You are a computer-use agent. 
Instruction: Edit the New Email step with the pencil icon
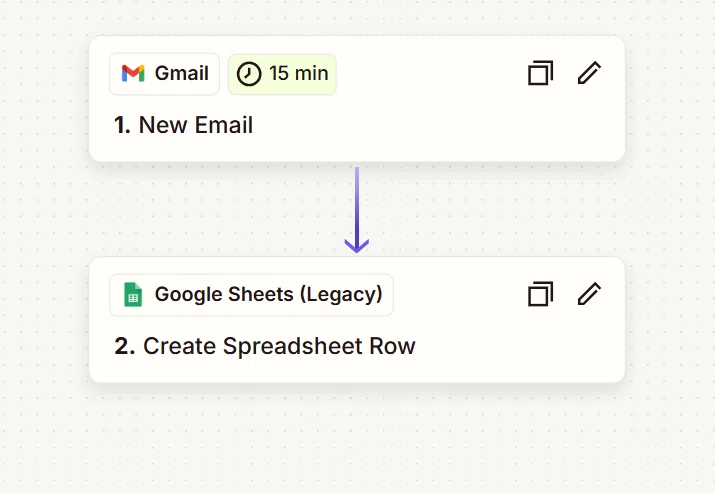point(589,73)
